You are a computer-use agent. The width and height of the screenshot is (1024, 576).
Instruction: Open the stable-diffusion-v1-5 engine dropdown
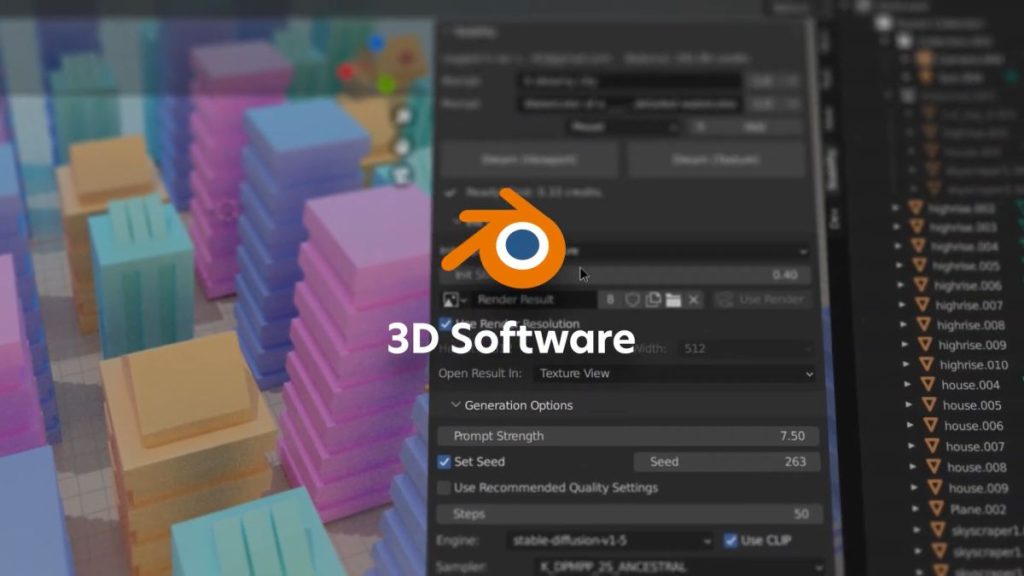click(610, 541)
